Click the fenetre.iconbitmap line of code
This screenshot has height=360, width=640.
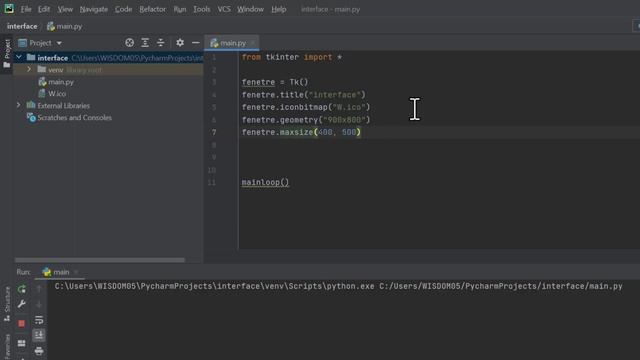click(x=306, y=107)
